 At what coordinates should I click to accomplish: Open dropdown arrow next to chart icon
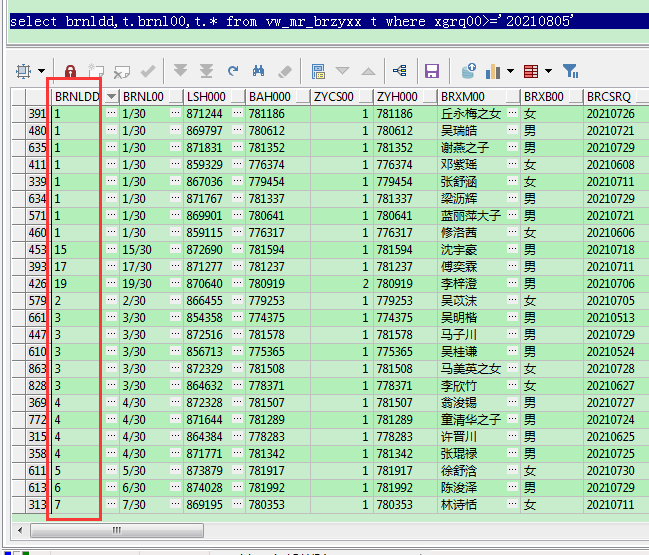point(510,71)
